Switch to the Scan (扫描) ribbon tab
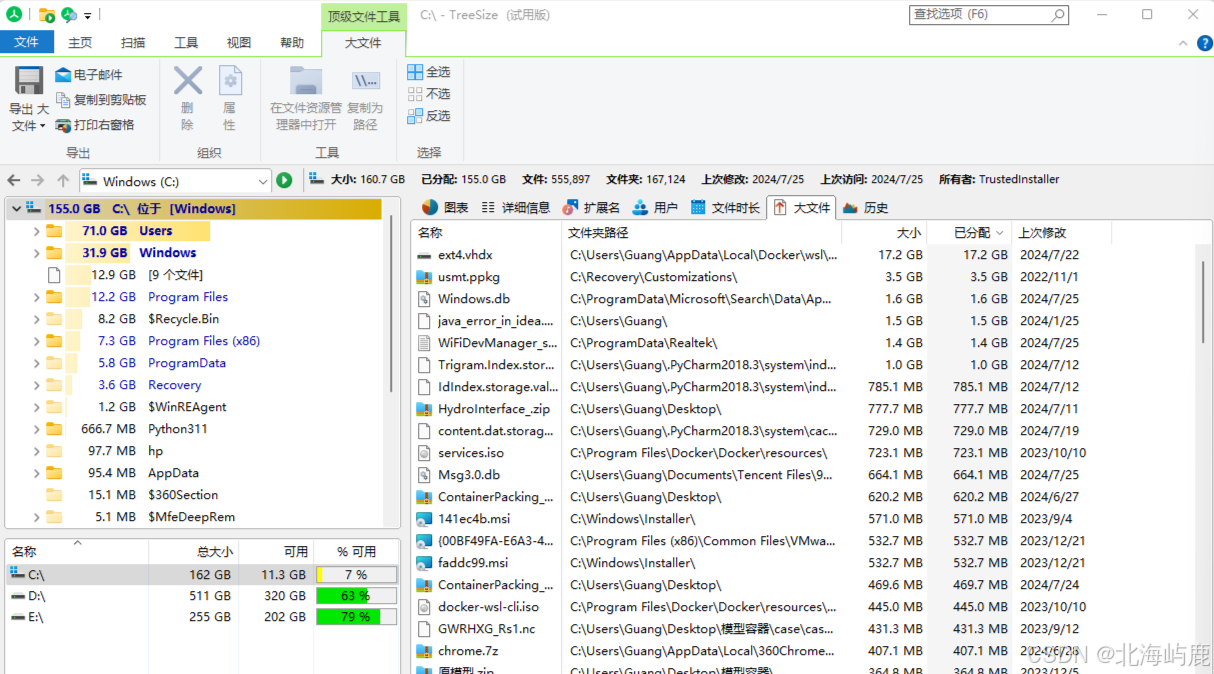 133,43
